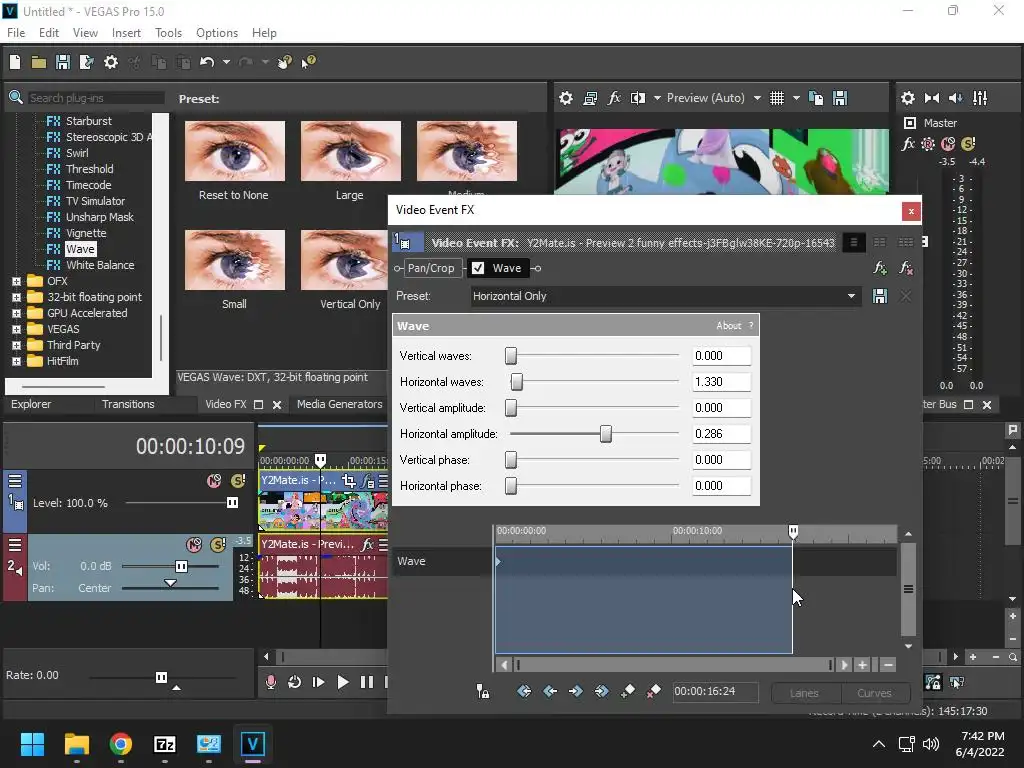1024x768 pixels.
Task: Click the Undo arrow icon
Action: 207,62
